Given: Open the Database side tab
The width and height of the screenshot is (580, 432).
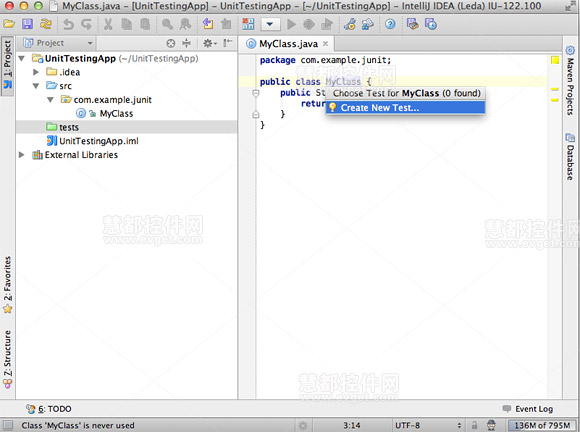Looking at the screenshot, I should (570, 157).
